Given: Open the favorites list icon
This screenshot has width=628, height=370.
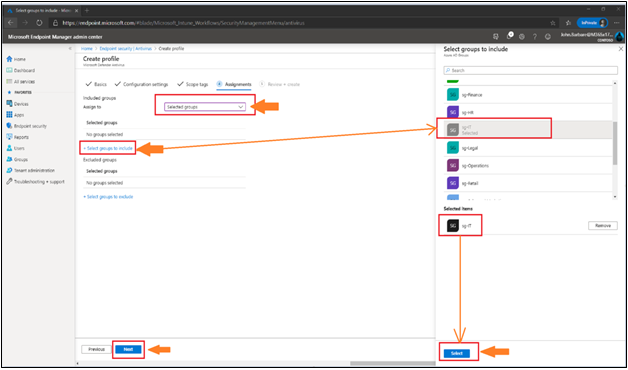Looking at the screenshot, I should click(x=568, y=23).
